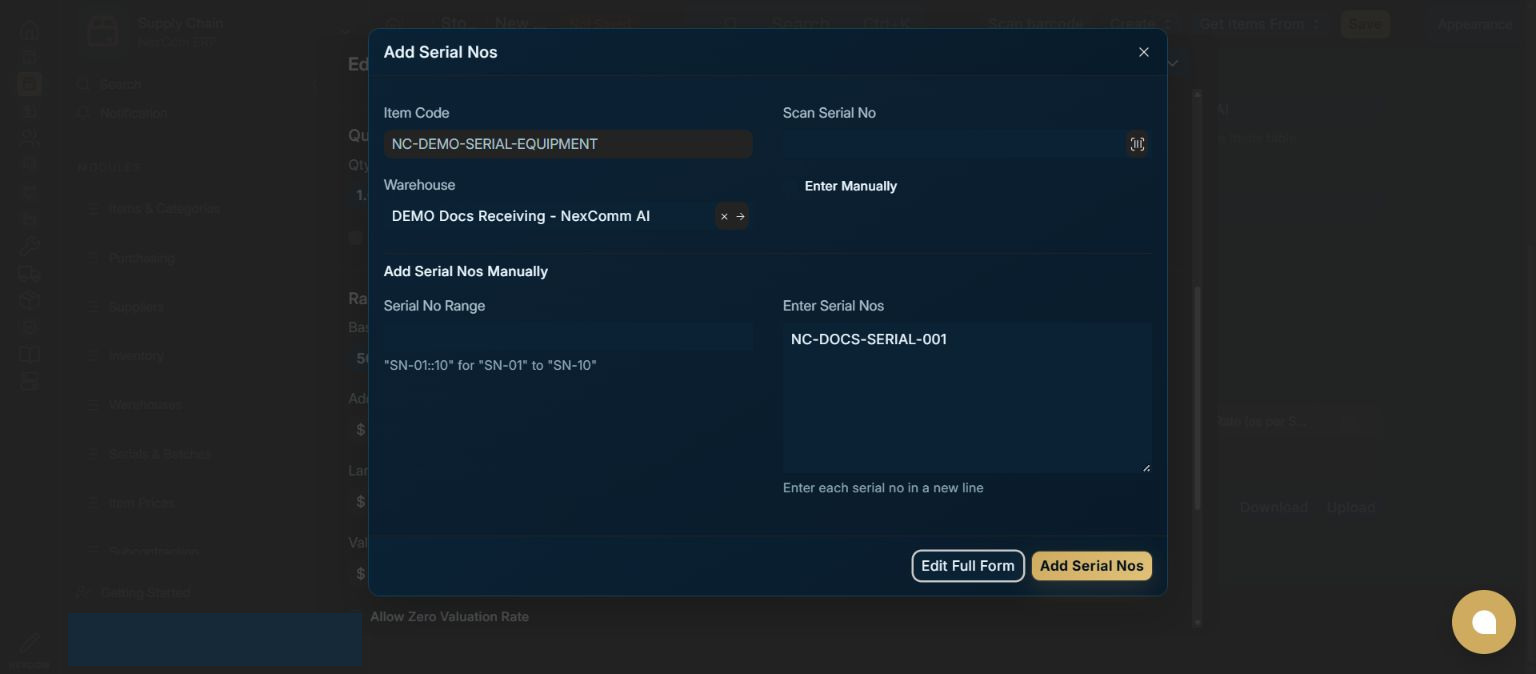Click the Add Serial Nos button
Image resolution: width=1536 pixels, height=674 pixels.
click(1092, 566)
